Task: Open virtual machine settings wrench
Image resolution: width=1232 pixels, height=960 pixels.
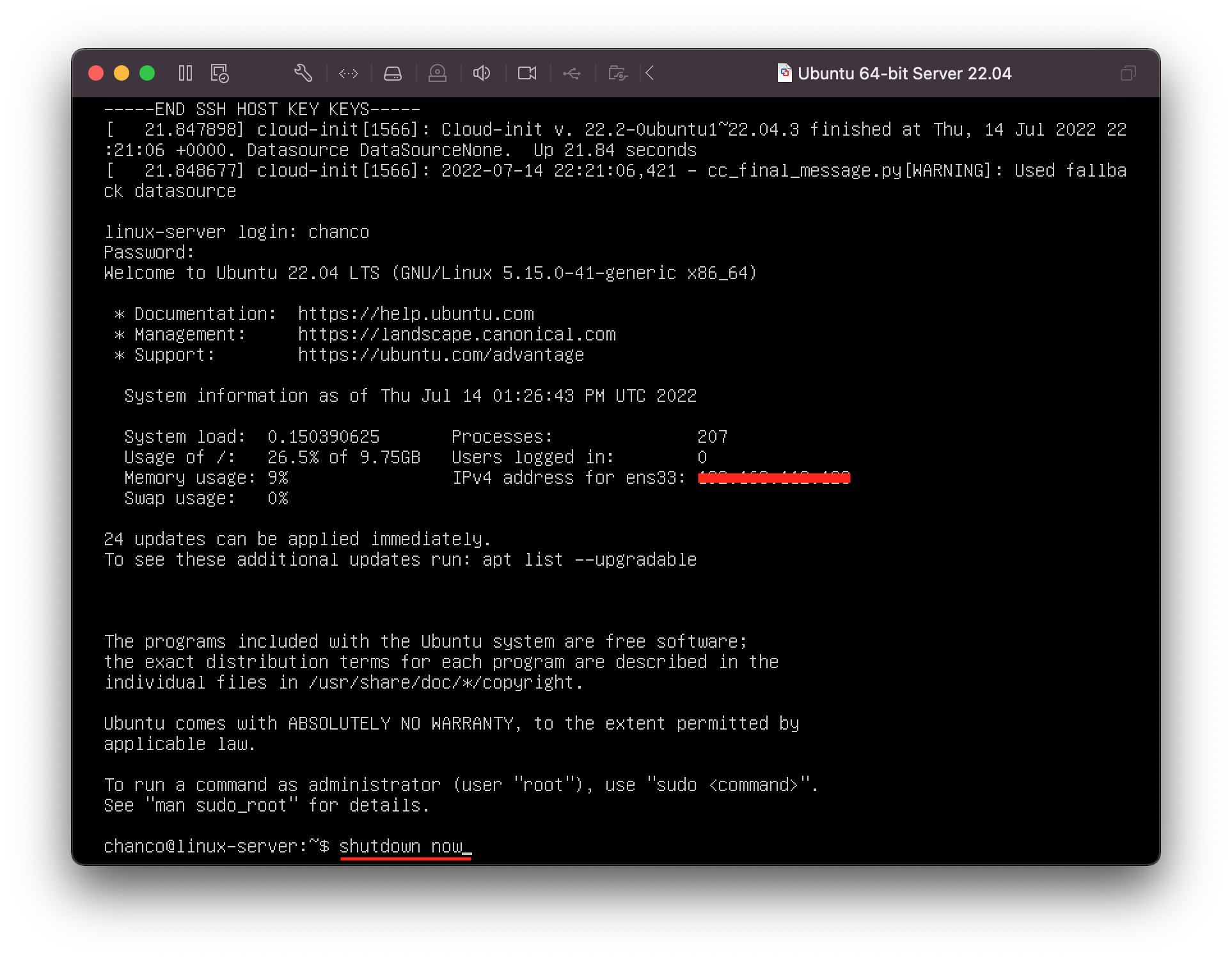Action: 303,74
